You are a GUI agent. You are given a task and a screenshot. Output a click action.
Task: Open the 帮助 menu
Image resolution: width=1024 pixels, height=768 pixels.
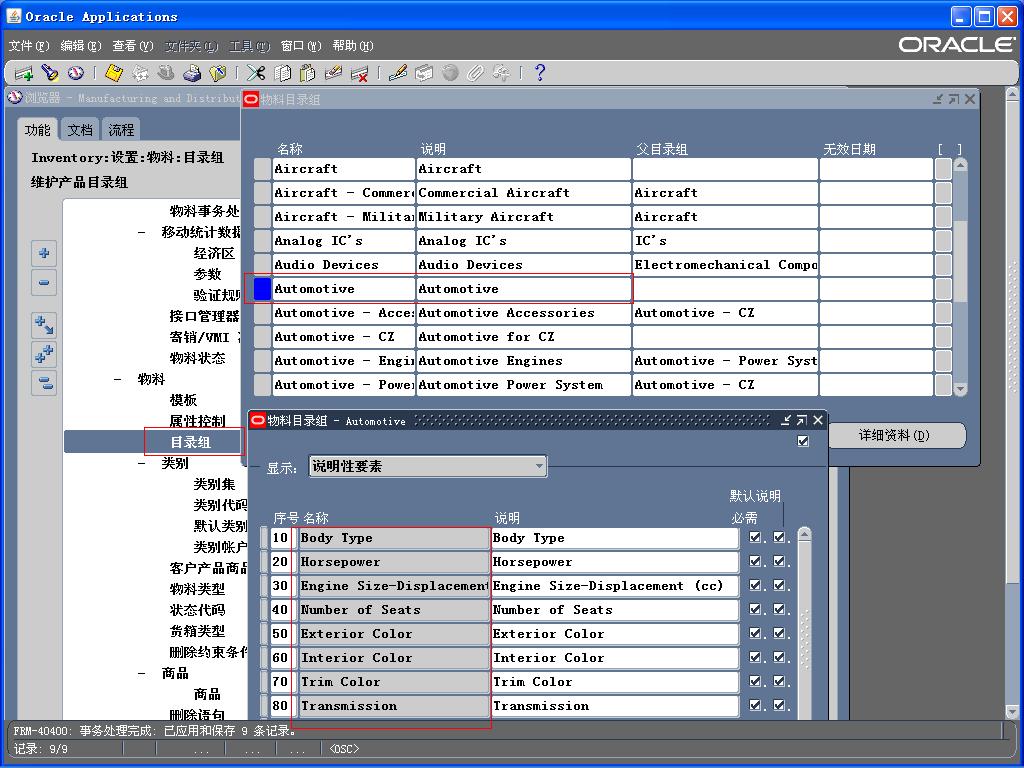(x=353, y=46)
